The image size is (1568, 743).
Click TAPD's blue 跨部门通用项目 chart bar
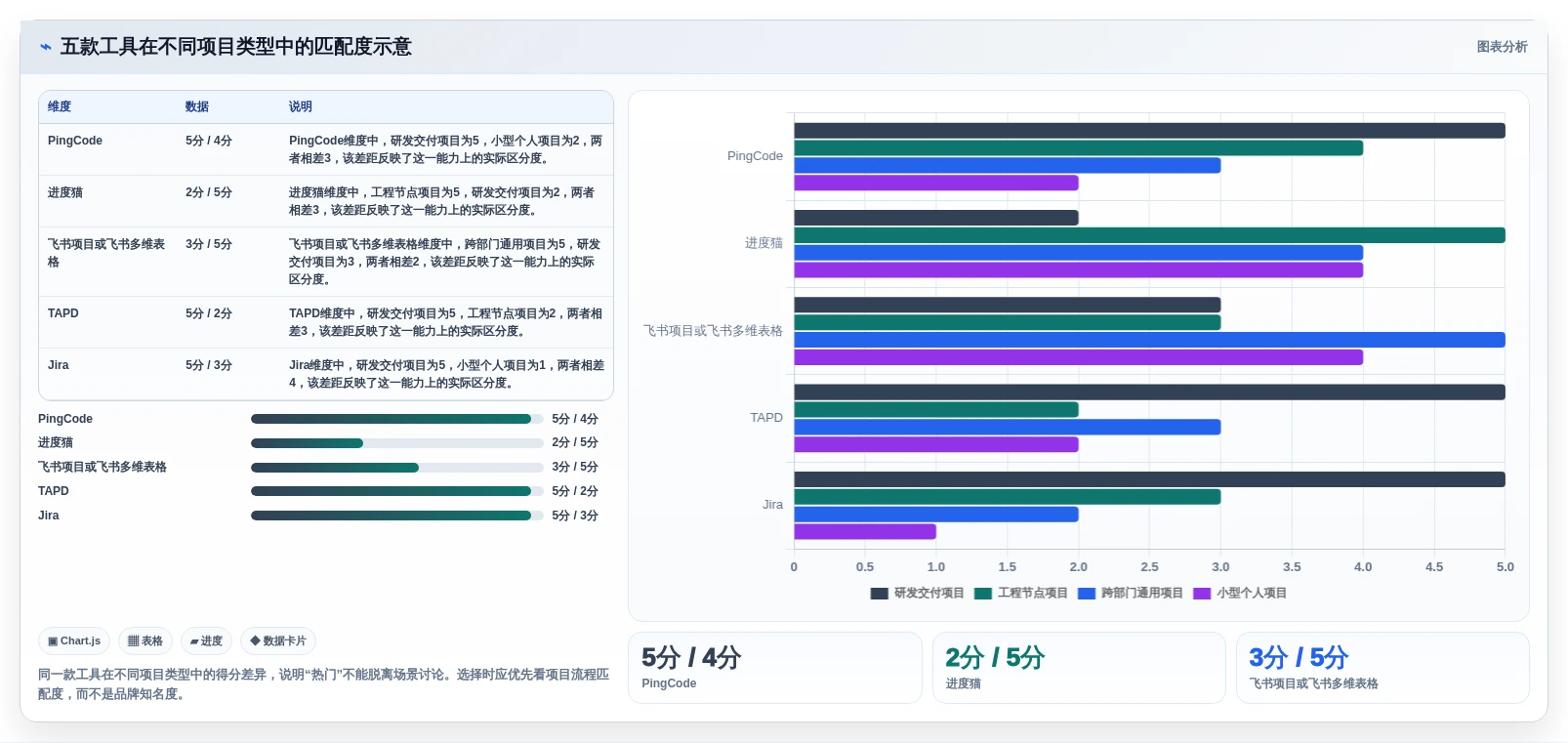(x=1008, y=428)
